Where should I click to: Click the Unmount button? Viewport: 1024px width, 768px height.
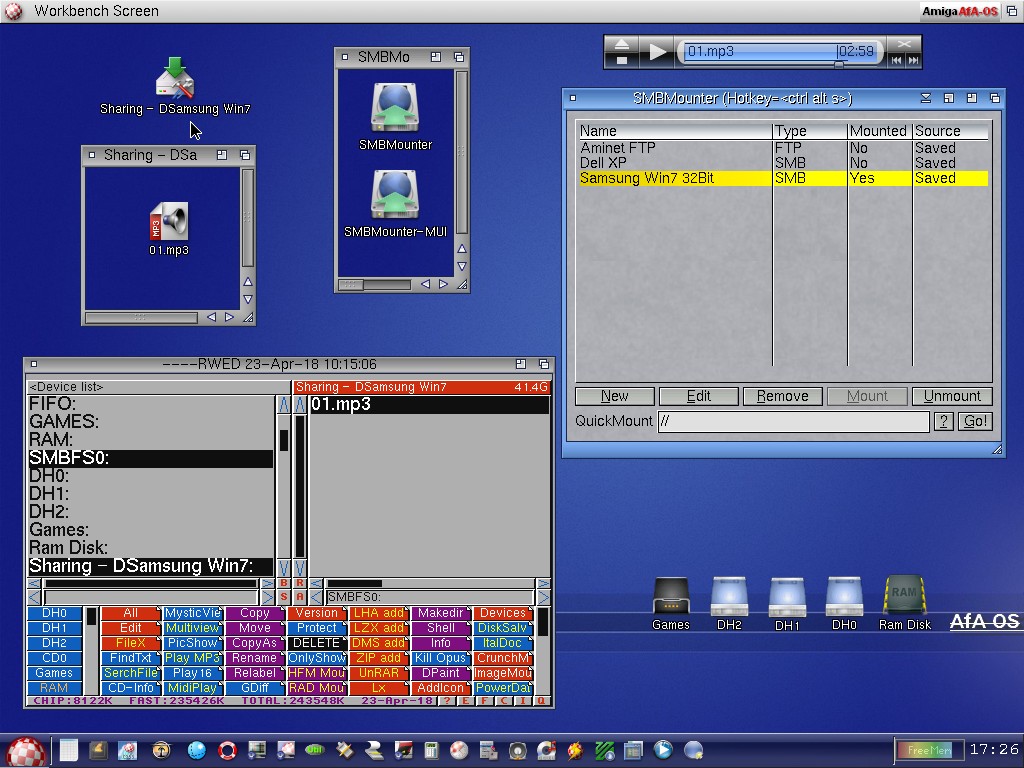(951, 396)
